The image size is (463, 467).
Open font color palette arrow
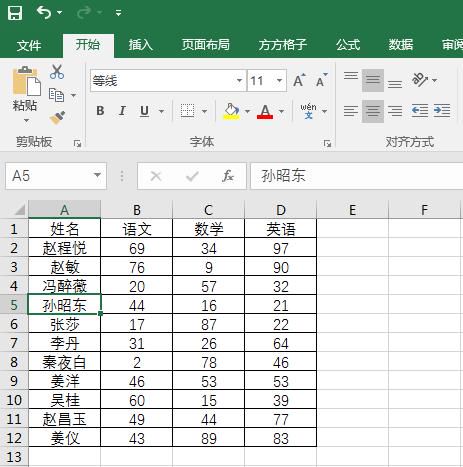[x=281, y=111]
